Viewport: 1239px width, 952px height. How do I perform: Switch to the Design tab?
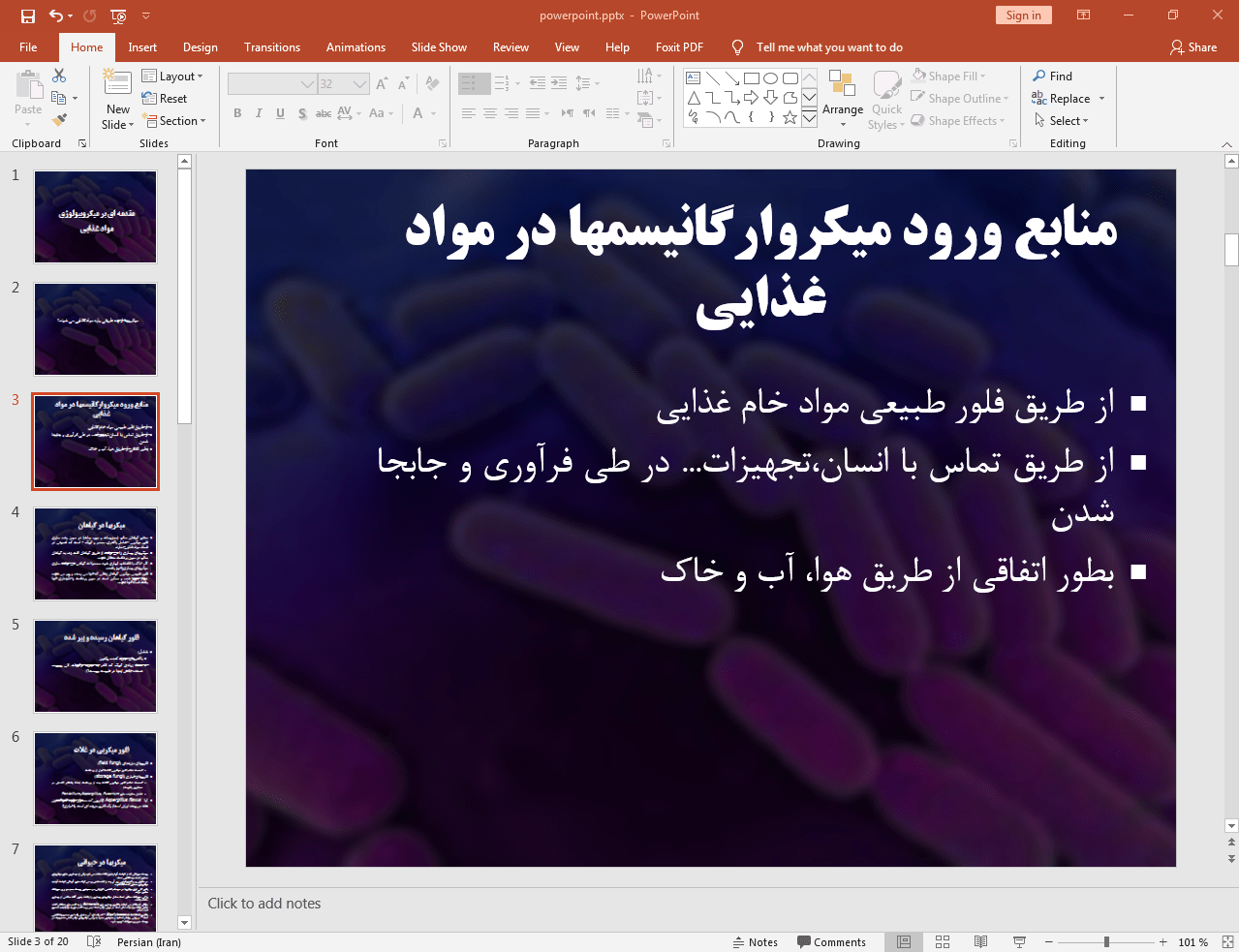pyautogui.click(x=200, y=46)
